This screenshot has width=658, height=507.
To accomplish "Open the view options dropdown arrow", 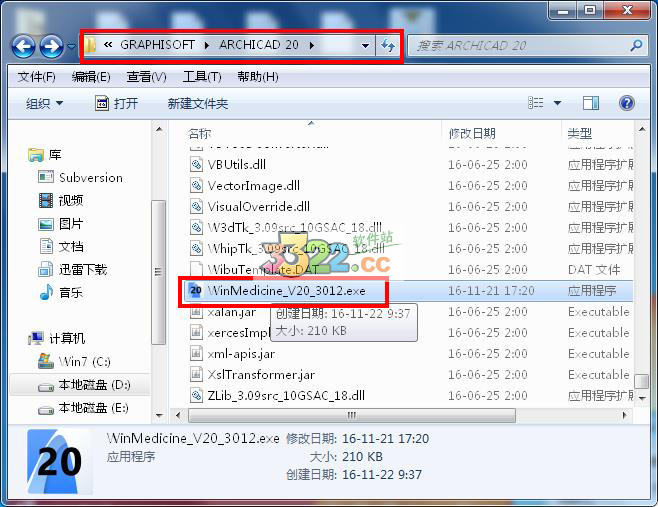I will tap(558, 103).
